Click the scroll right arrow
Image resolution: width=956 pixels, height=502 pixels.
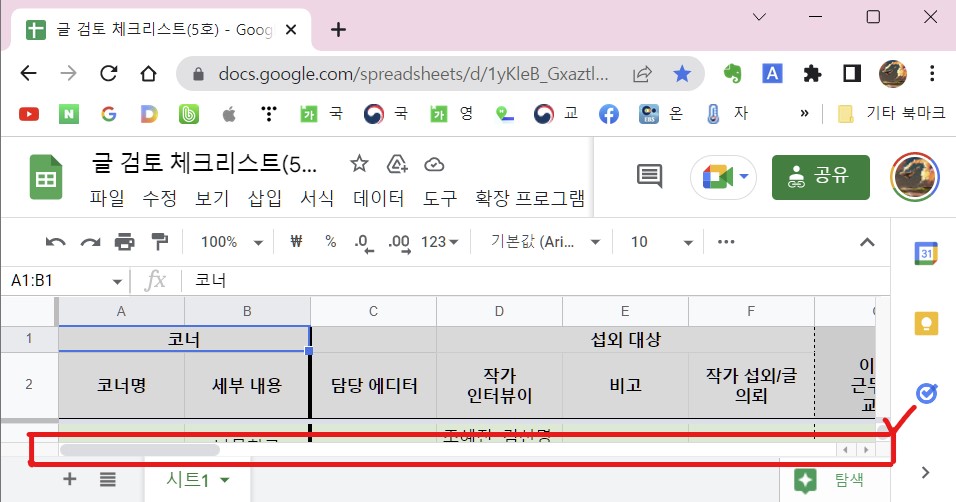[x=866, y=450]
